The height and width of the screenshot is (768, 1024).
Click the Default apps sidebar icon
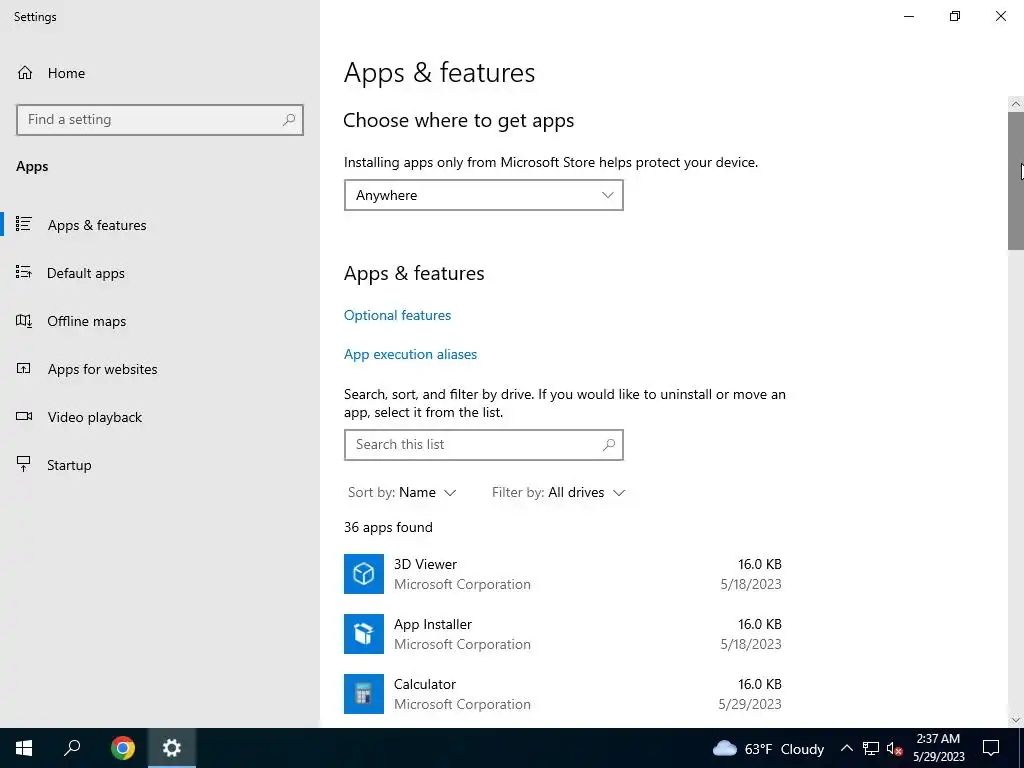point(24,272)
